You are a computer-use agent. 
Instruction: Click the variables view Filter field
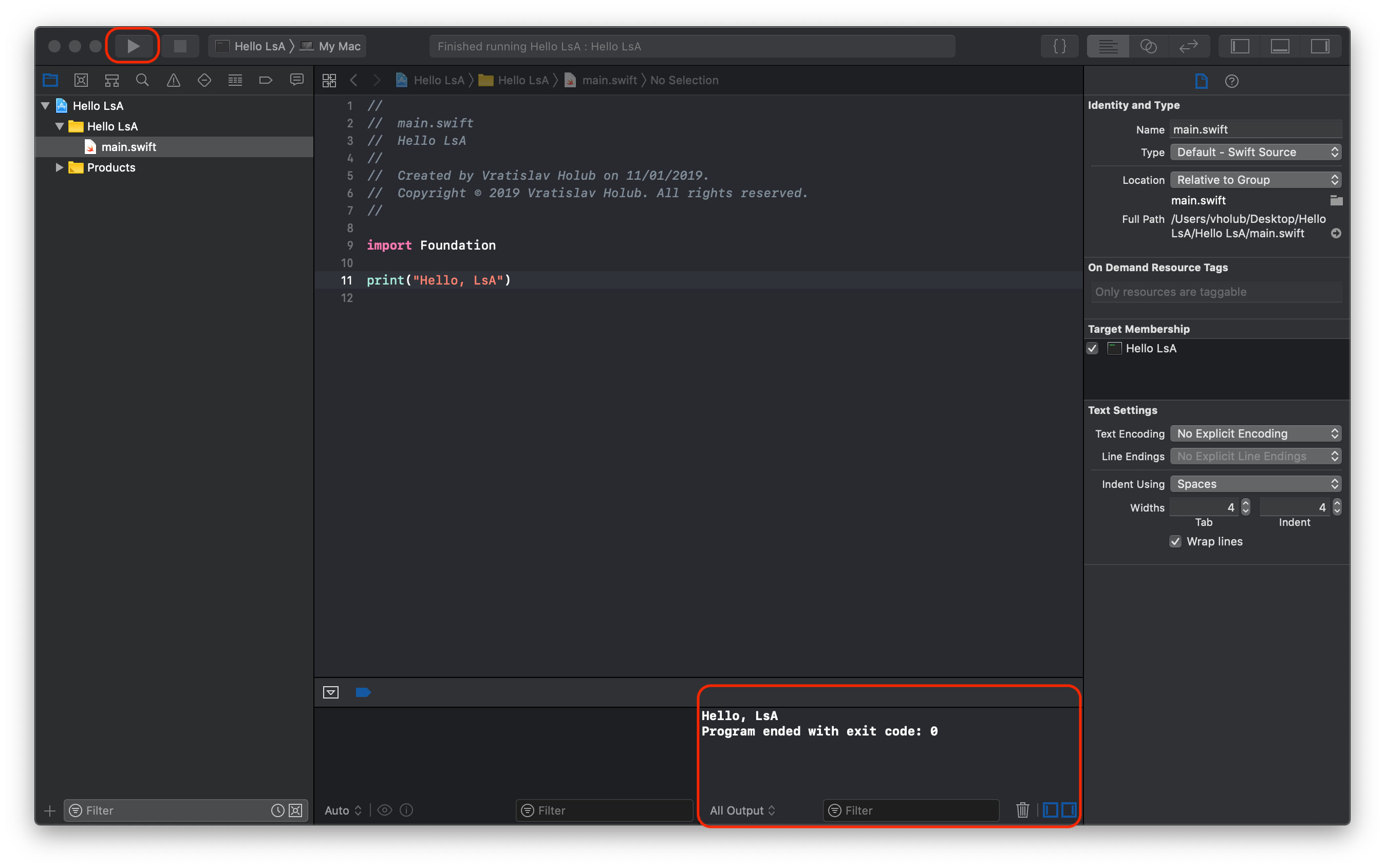[x=604, y=810]
